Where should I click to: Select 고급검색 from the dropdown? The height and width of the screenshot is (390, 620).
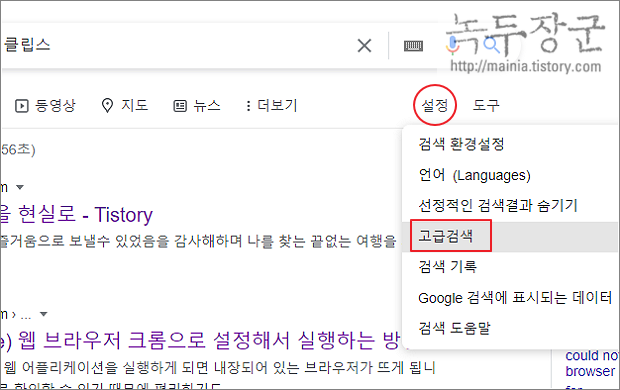[510, 237]
